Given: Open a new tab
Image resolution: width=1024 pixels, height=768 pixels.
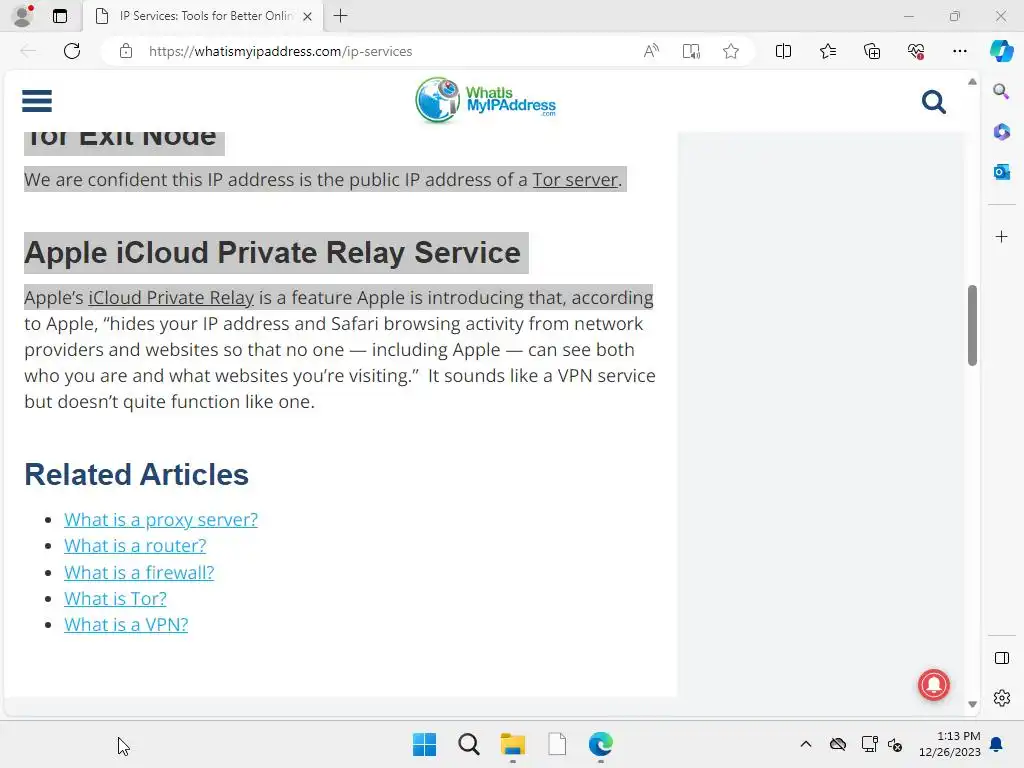Looking at the screenshot, I should coord(340,16).
